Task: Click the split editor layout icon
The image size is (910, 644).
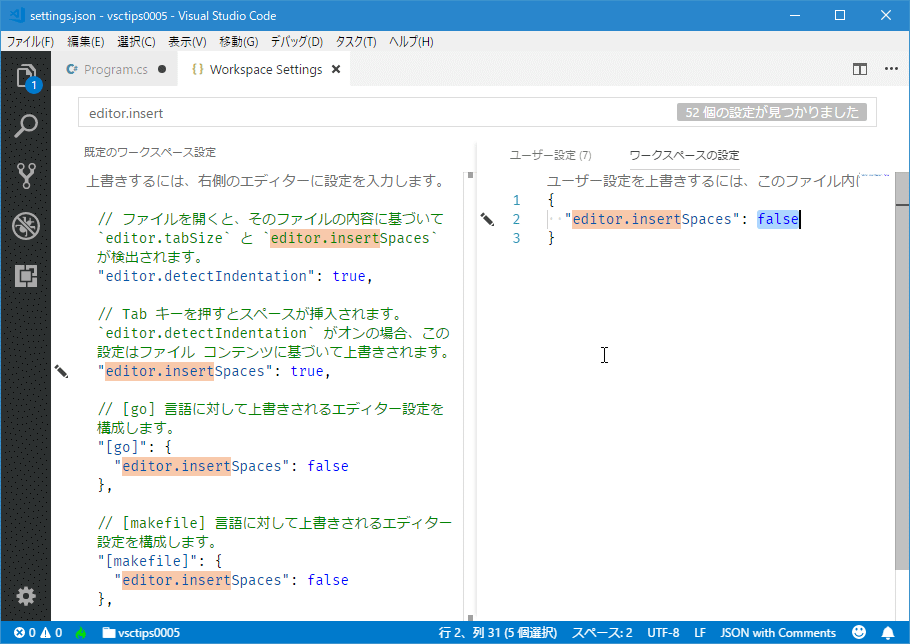Action: (x=859, y=70)
